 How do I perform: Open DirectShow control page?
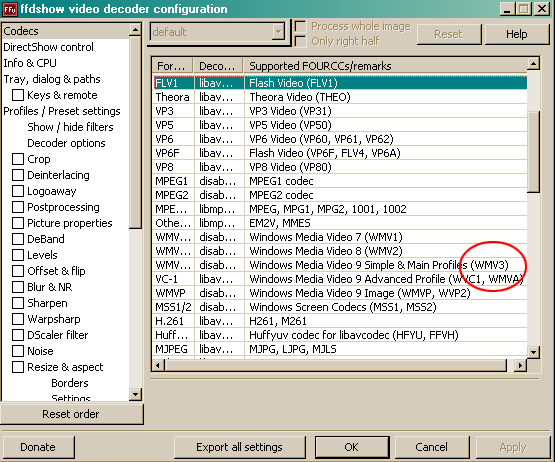48,47
